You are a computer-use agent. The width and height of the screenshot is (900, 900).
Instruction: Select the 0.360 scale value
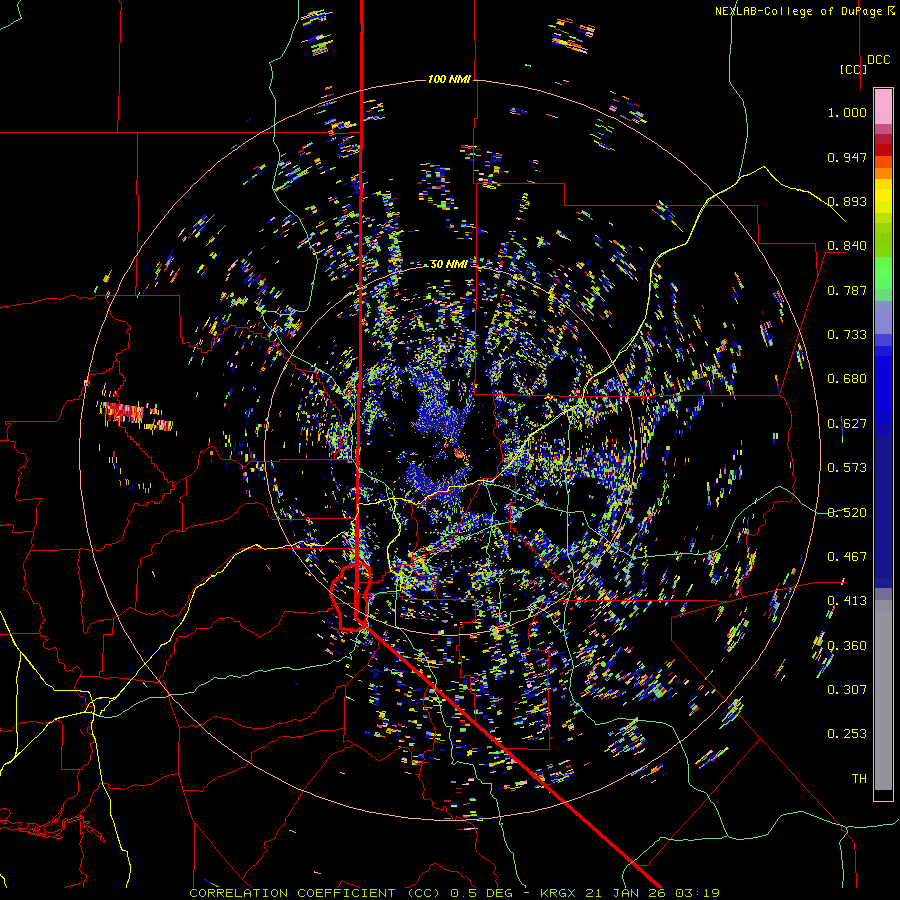847,645
